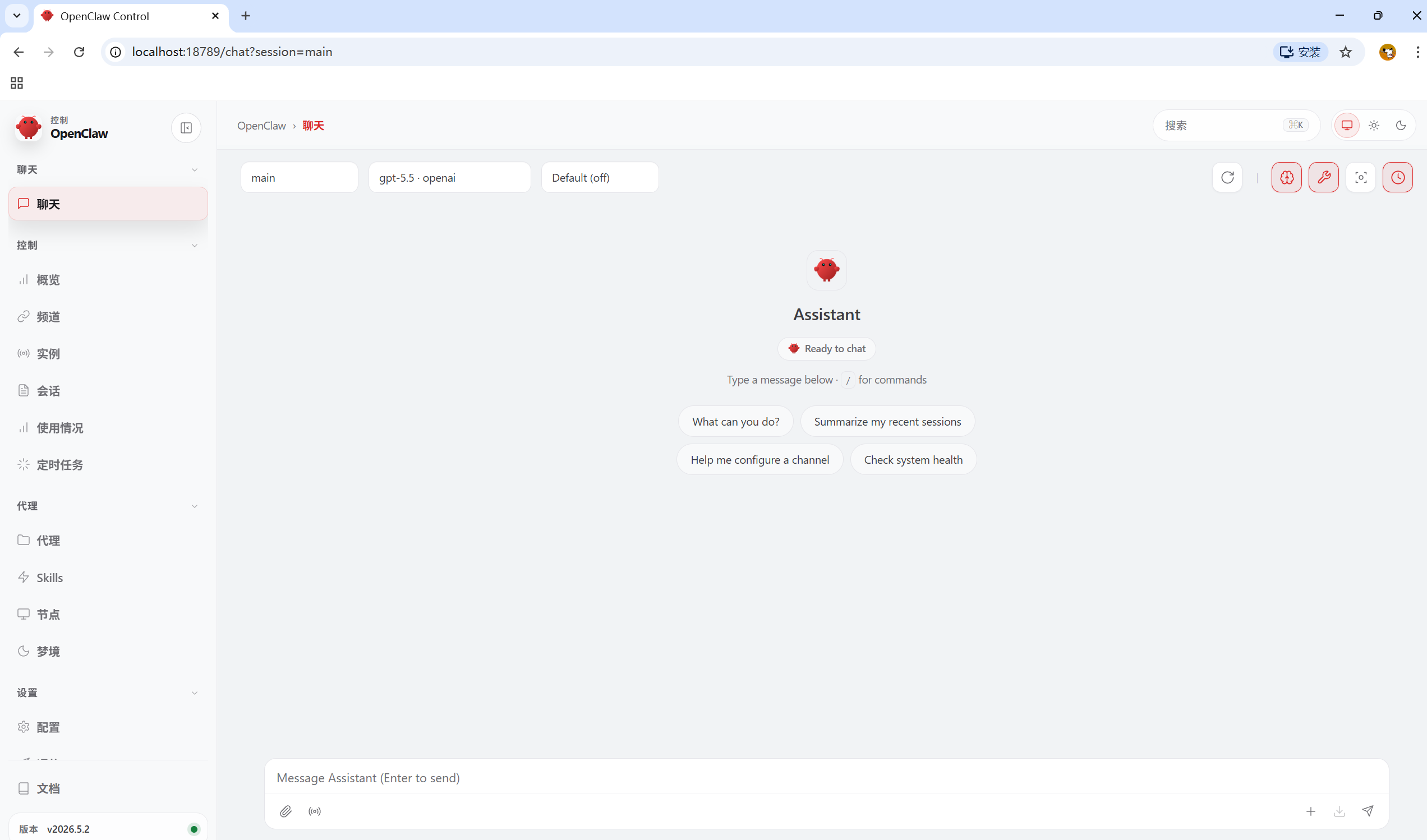The height and width of the screenshot is (840, 1427).
Task: Click the 聊天 breadcrumb text
Action: (x=313, y=126)
